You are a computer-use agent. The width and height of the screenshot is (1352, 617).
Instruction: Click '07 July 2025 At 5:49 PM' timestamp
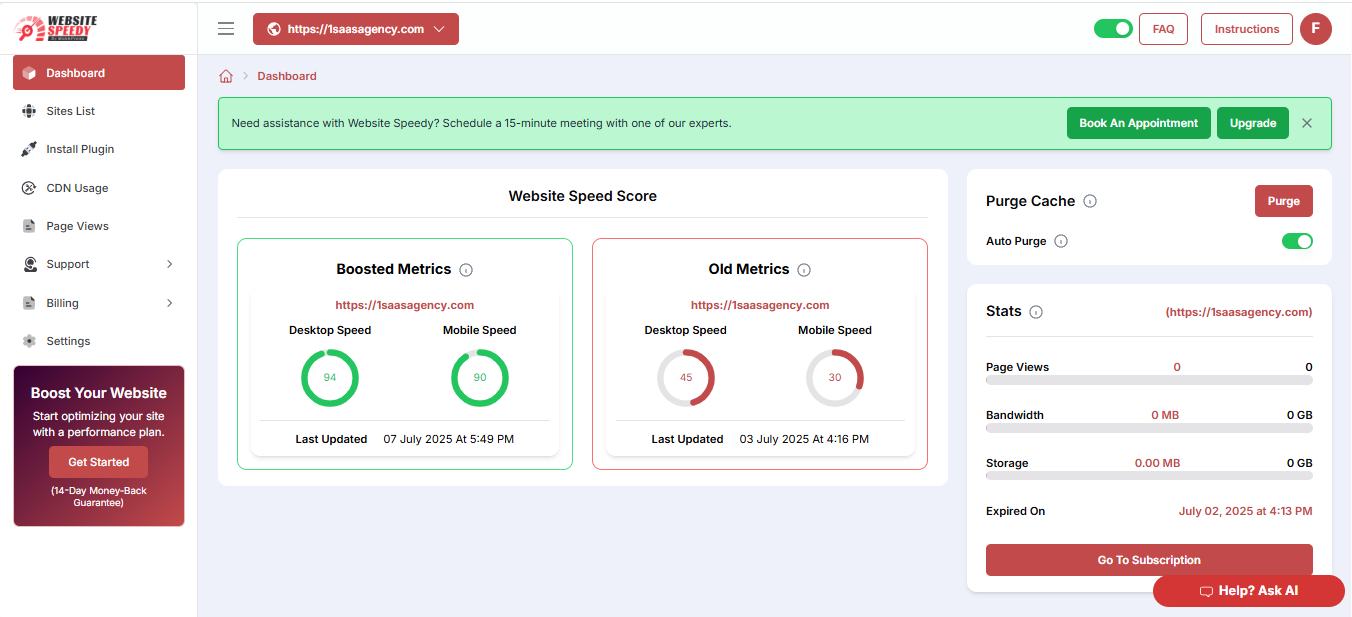449,439
